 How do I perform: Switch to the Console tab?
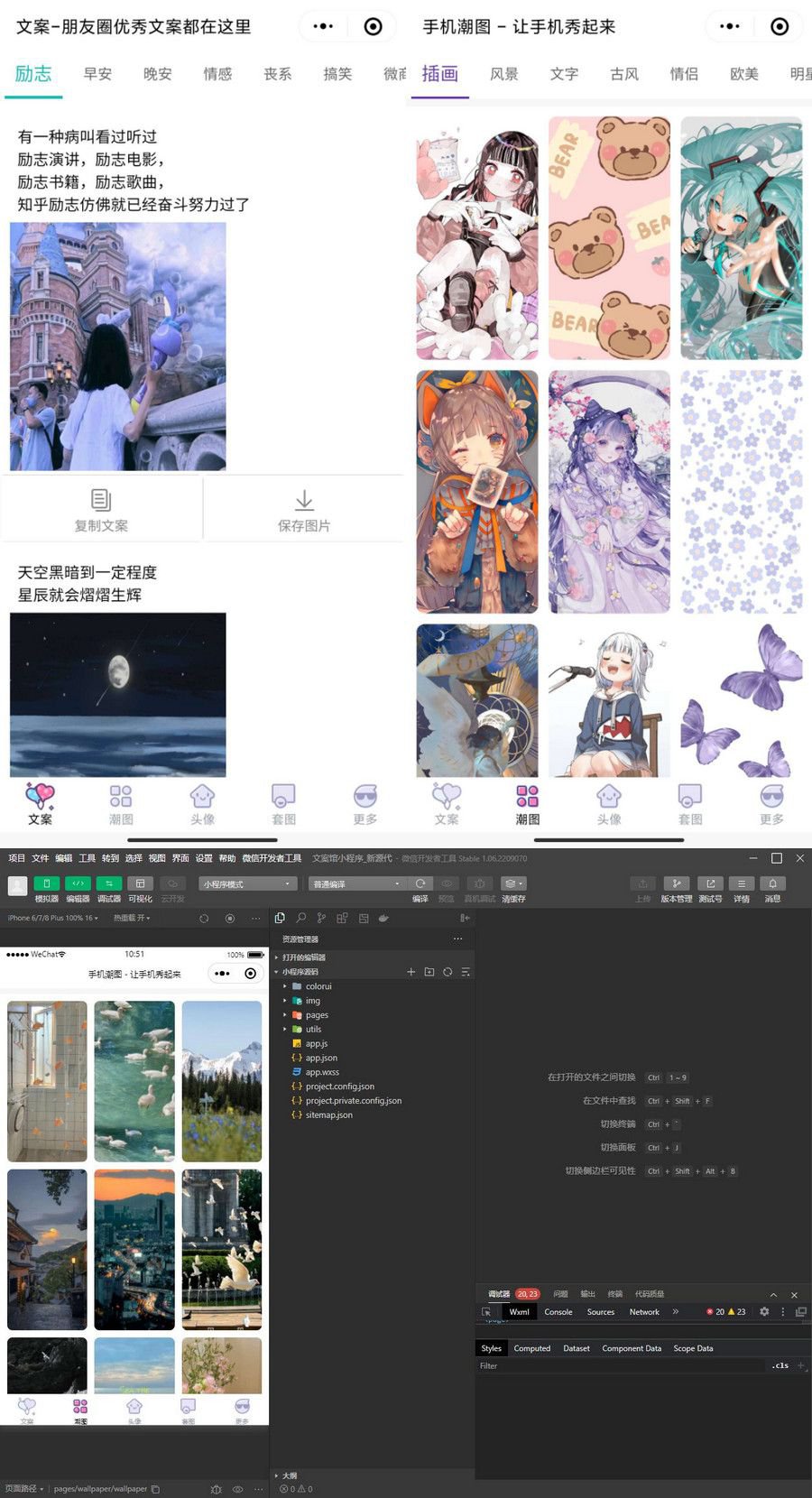pyautogui.click(x=558, y=1312)
